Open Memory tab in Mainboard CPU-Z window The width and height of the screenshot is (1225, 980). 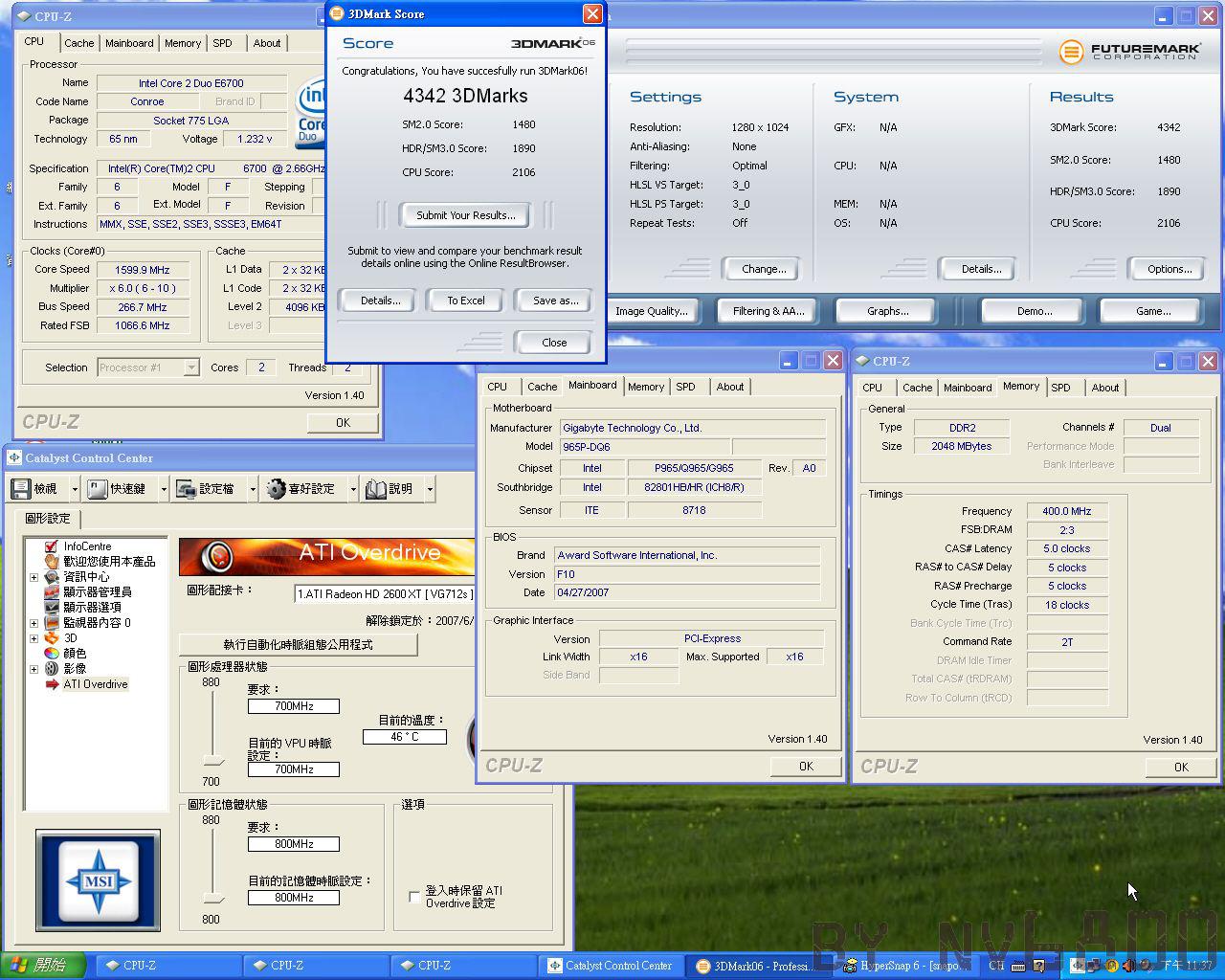click(646, 387)
